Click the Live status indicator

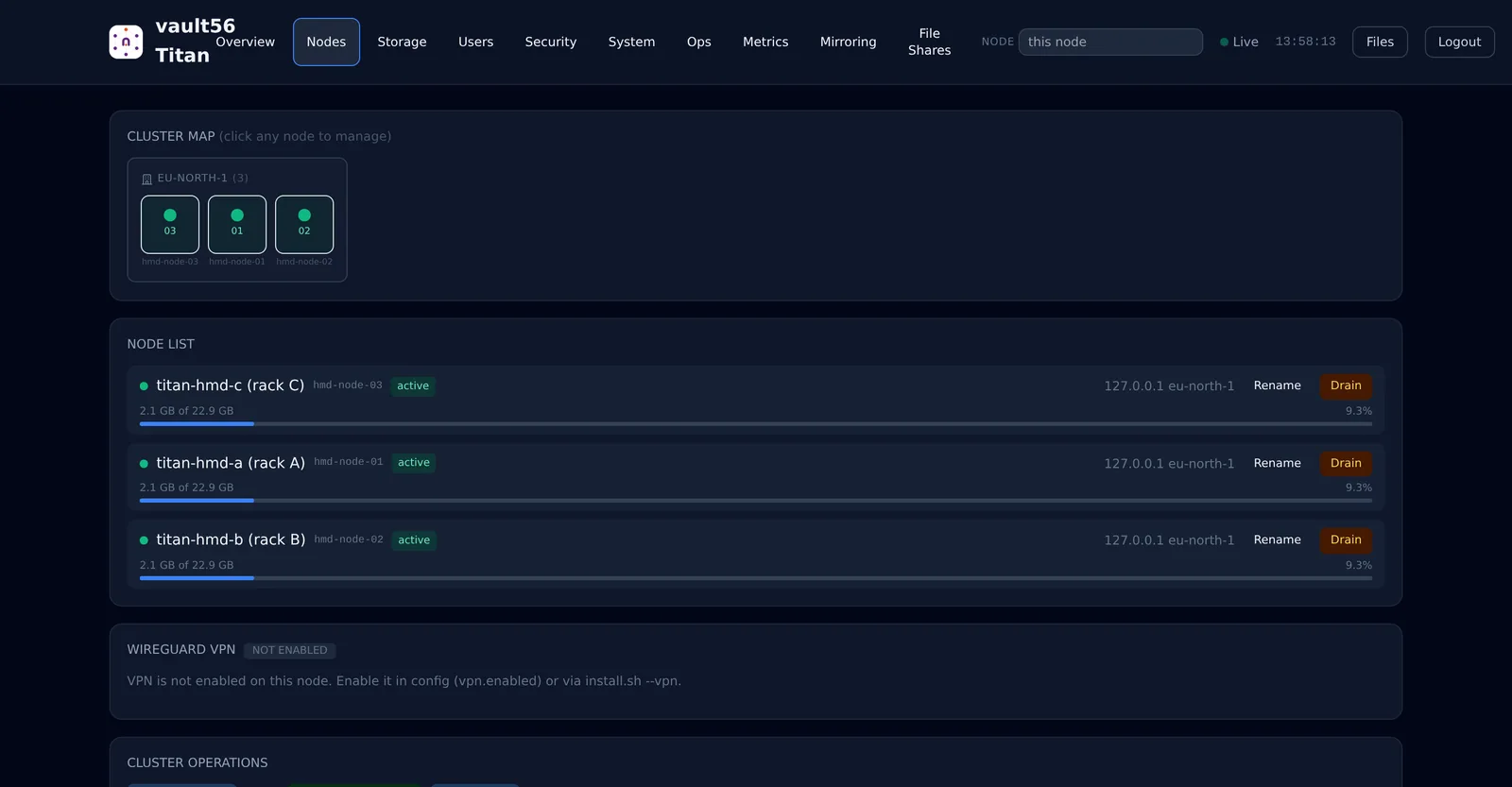tap(1239, 42)
